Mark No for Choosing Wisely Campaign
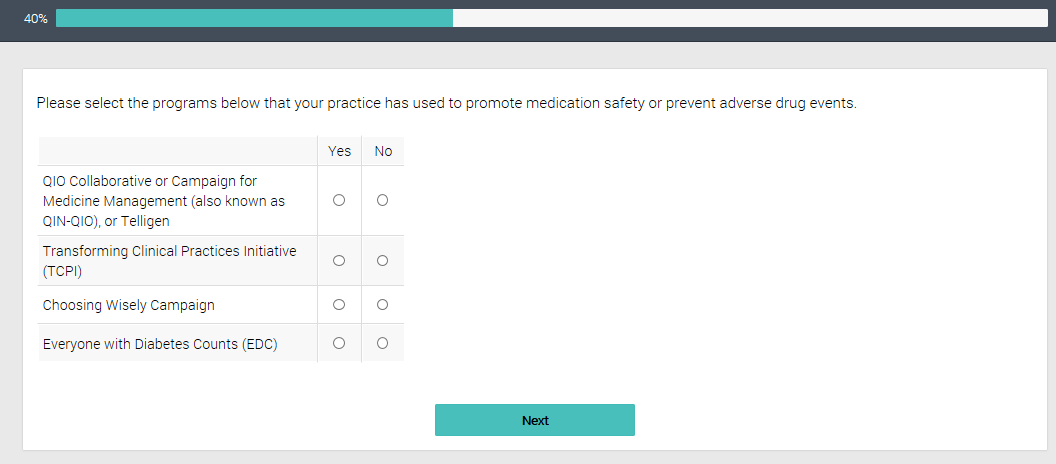Image resolution: width=1056 pixels, height=464 pixels. [382, 304]
